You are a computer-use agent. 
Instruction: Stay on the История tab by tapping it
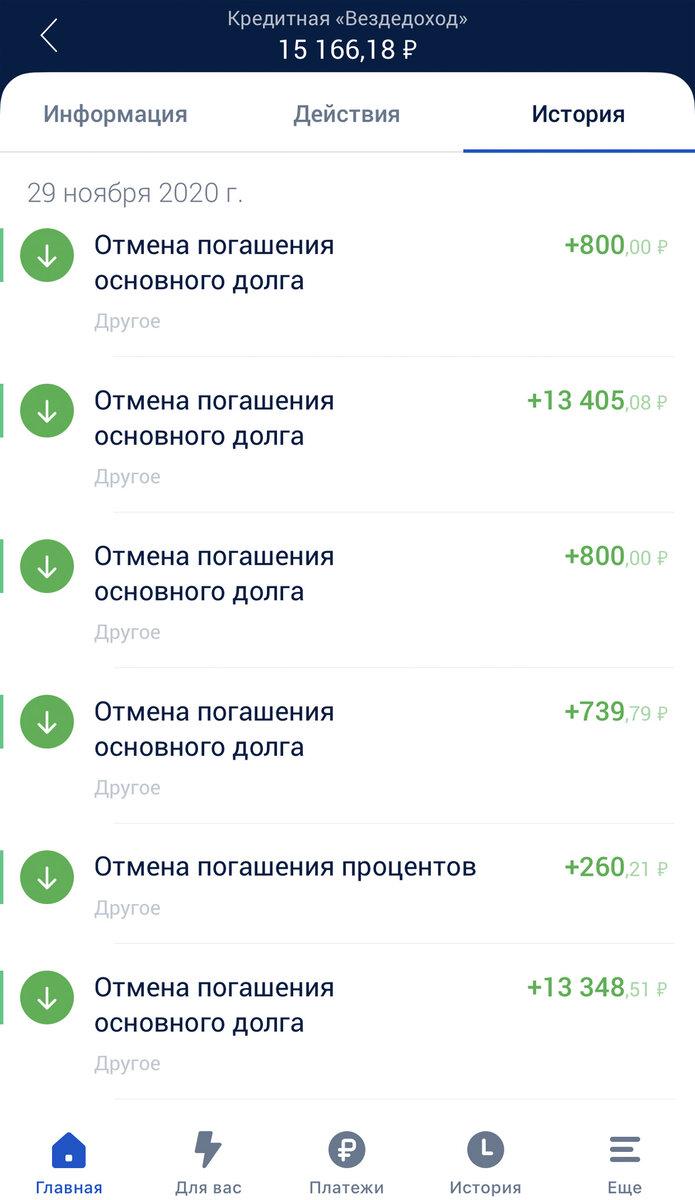coord(578,114)
